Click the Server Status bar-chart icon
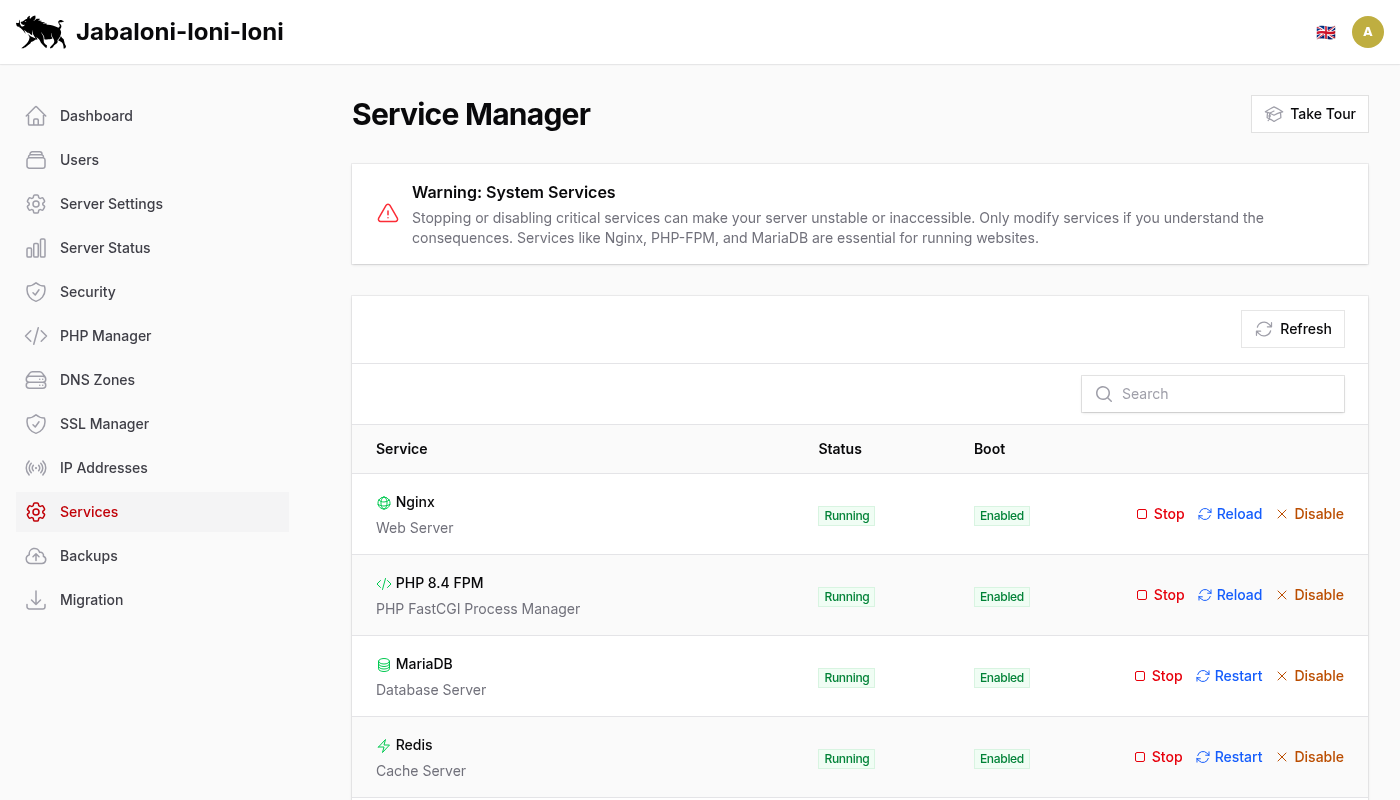Screen dimensions: 1400x800 (x=36, y=247)
